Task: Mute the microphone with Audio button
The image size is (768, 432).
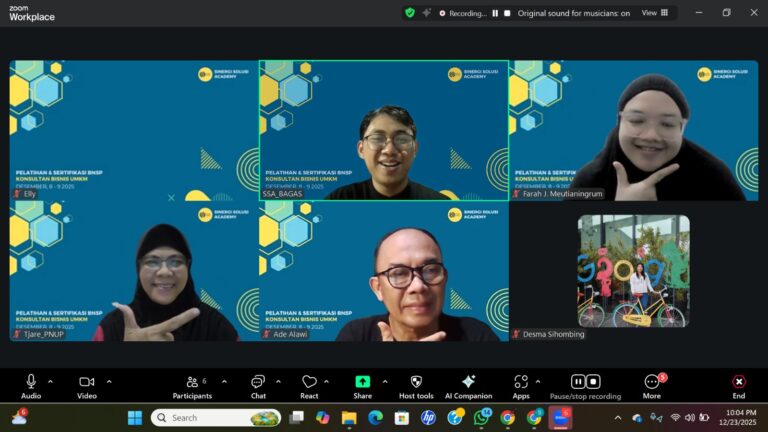Action: pos(31,382)
